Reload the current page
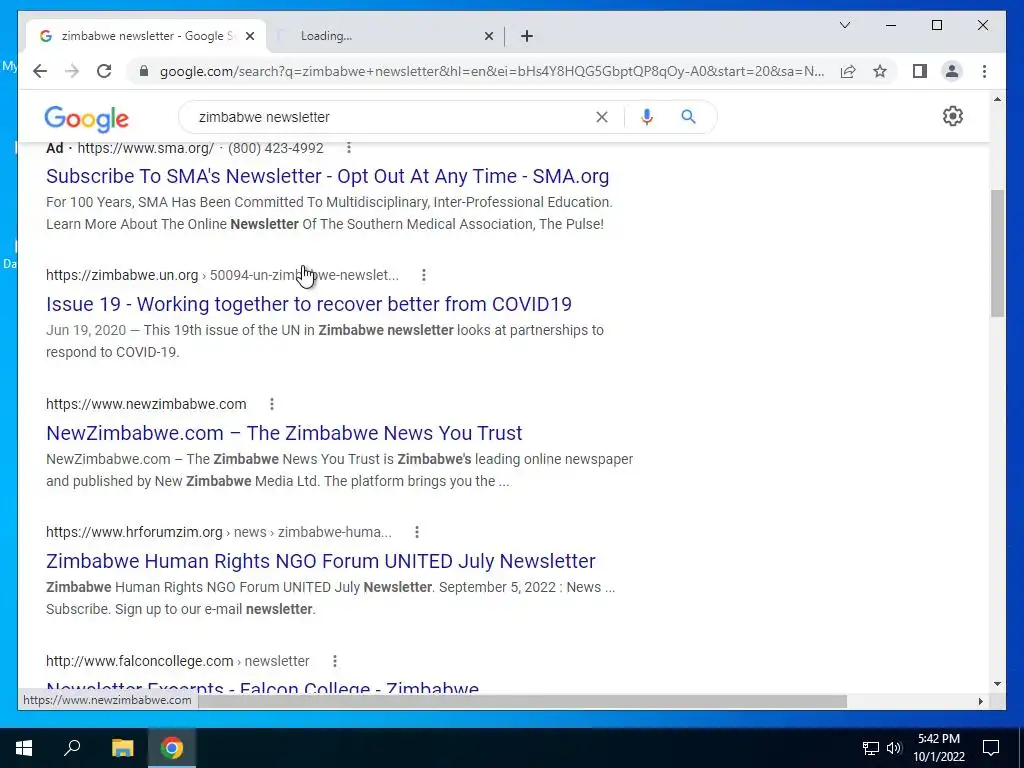 104,71
